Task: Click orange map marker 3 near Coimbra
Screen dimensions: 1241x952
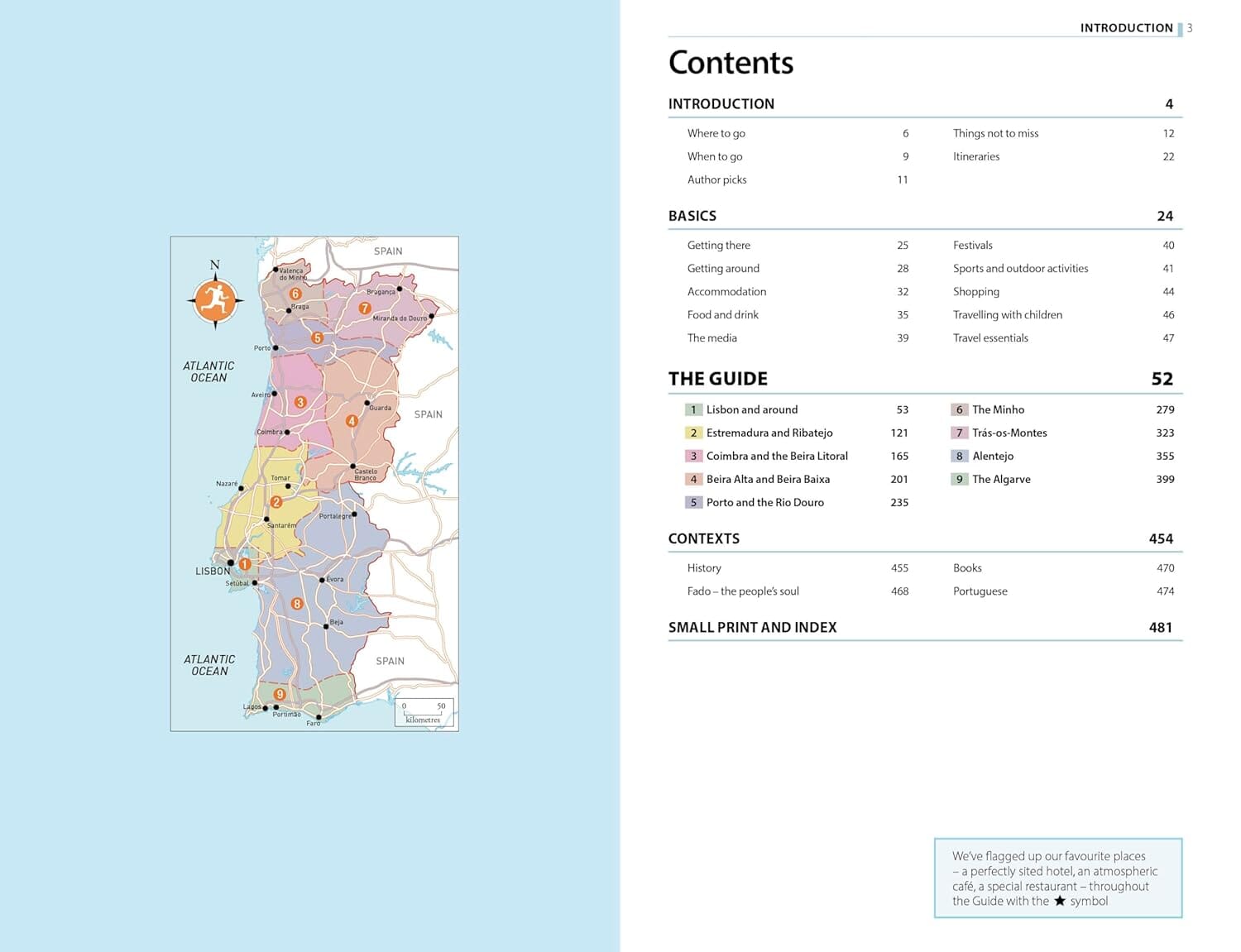Action: tap(300, 402)
